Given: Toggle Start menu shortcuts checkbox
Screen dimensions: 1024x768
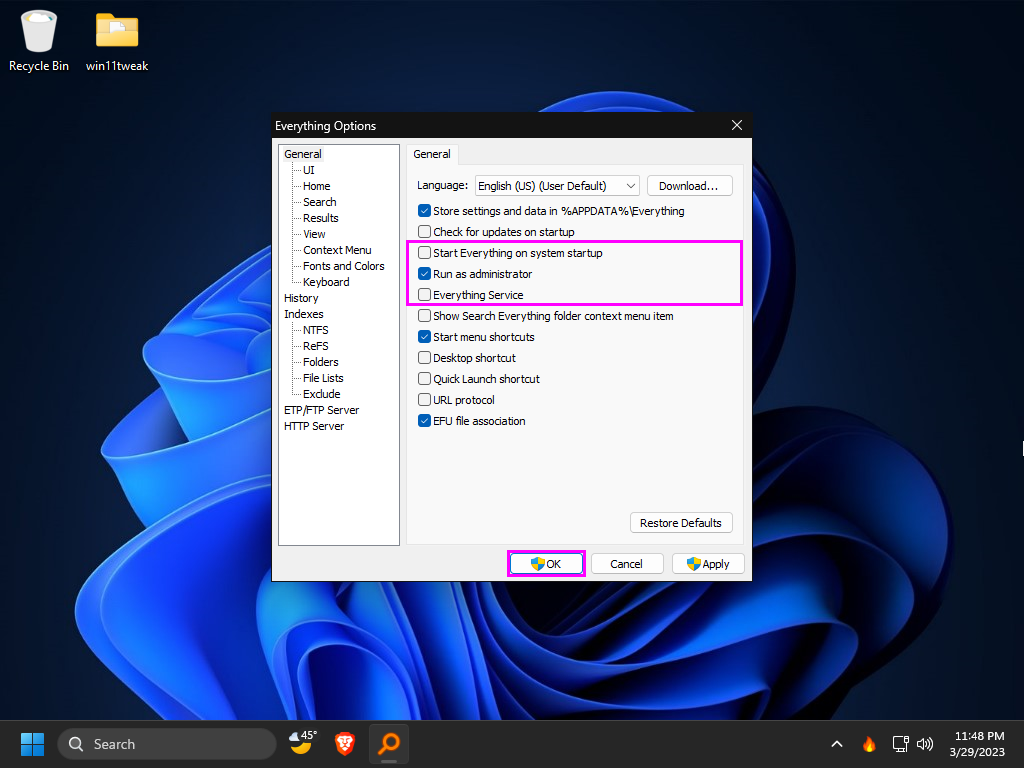Looking at the screenshot, I should (x=476, y=337).
